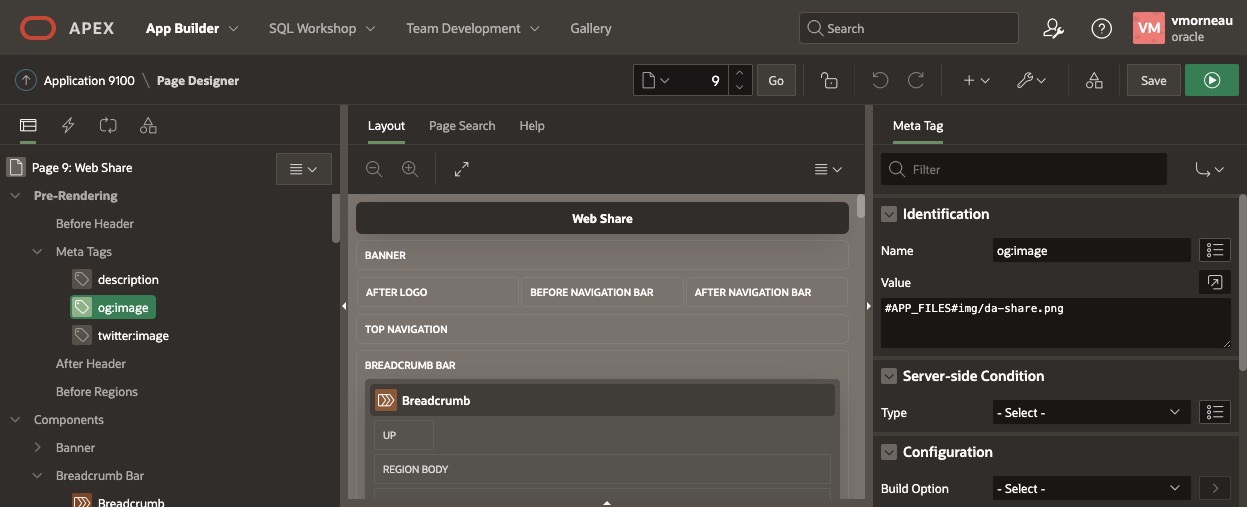
Task: Switch to the Page Search tab
Action: pyautogui.click(x=461, y=126)
